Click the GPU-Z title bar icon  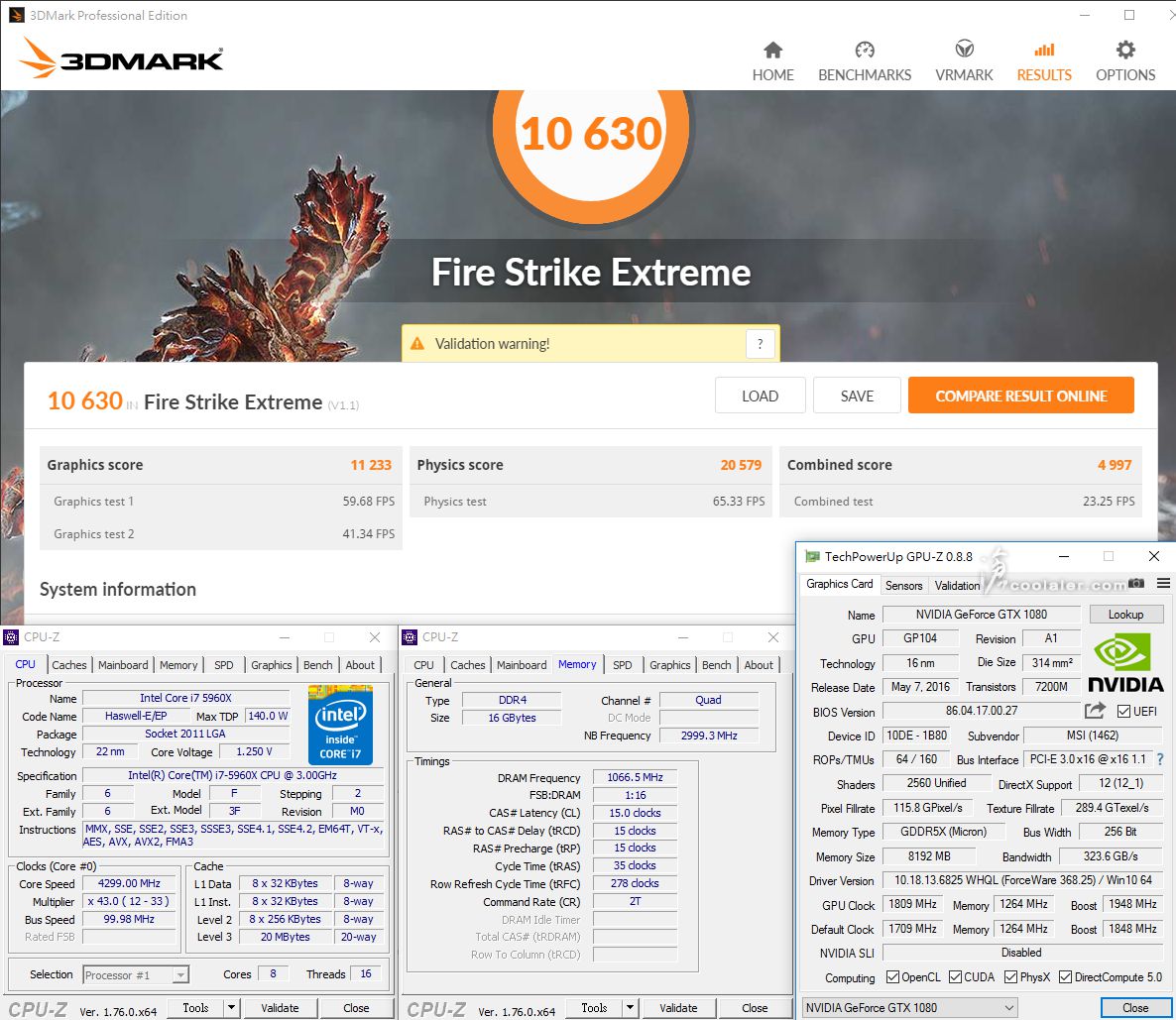tap(811, 556)
